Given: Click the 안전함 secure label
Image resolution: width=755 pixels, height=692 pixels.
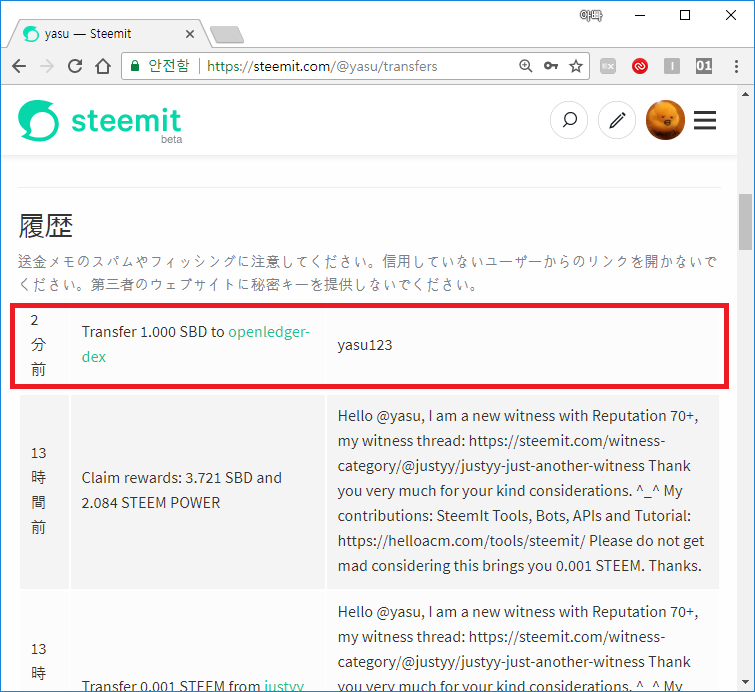Looking at the screenshot, I should click(x=169, y=65).
